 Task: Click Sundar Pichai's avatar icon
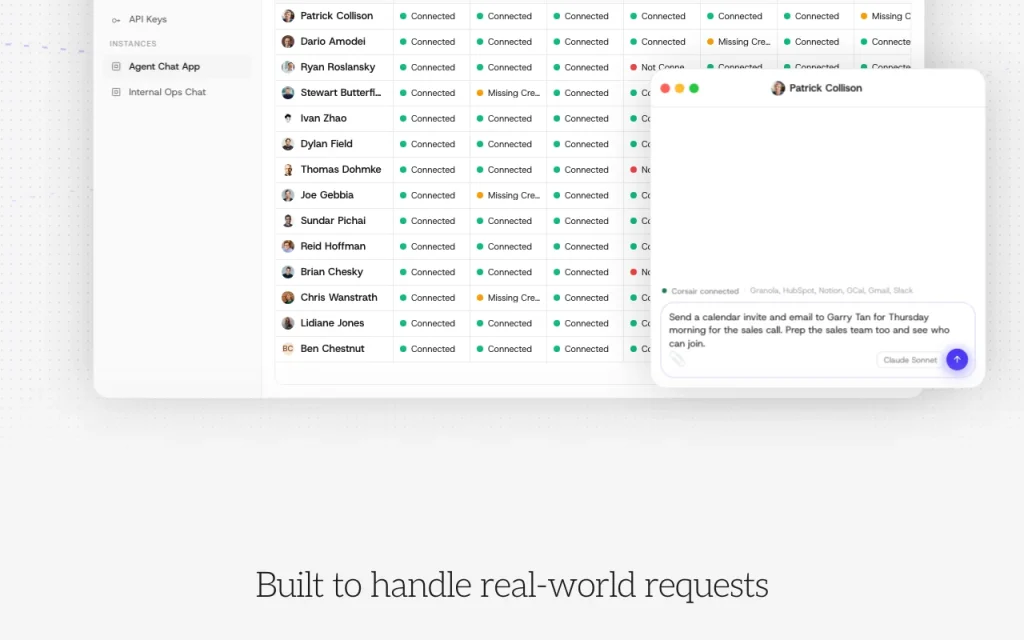[x=288, y=221]
